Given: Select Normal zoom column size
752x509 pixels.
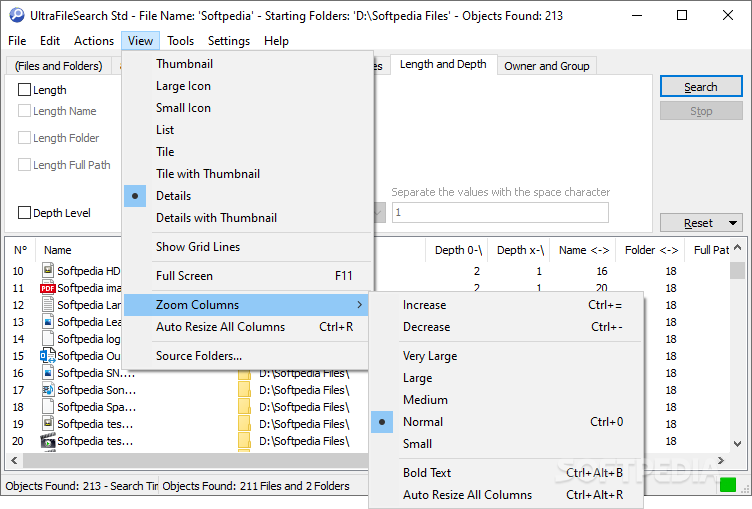Looking at the screenshot, I should pyautogui.click(x=506, y=422).
